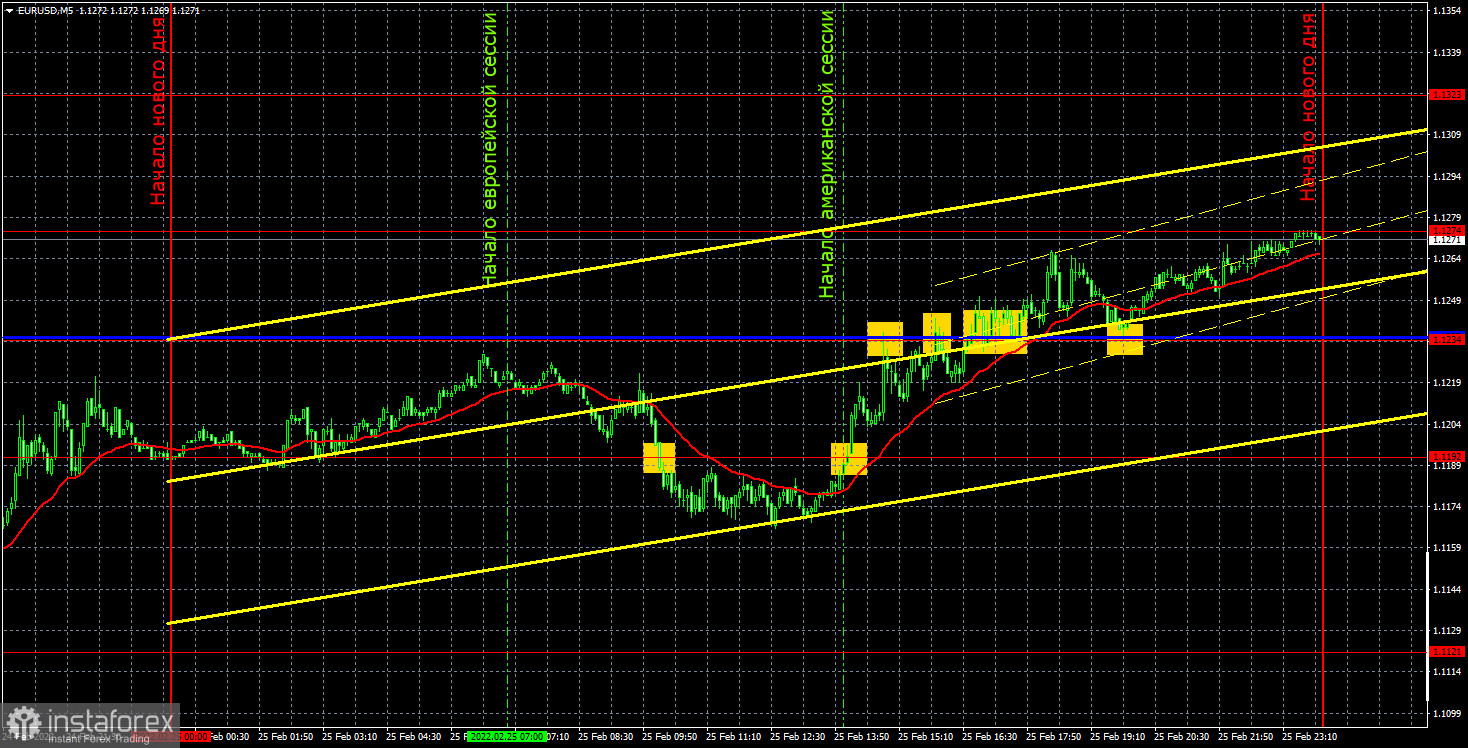
Task: Click the 1.1249 price axis value
Action: 1447,300
